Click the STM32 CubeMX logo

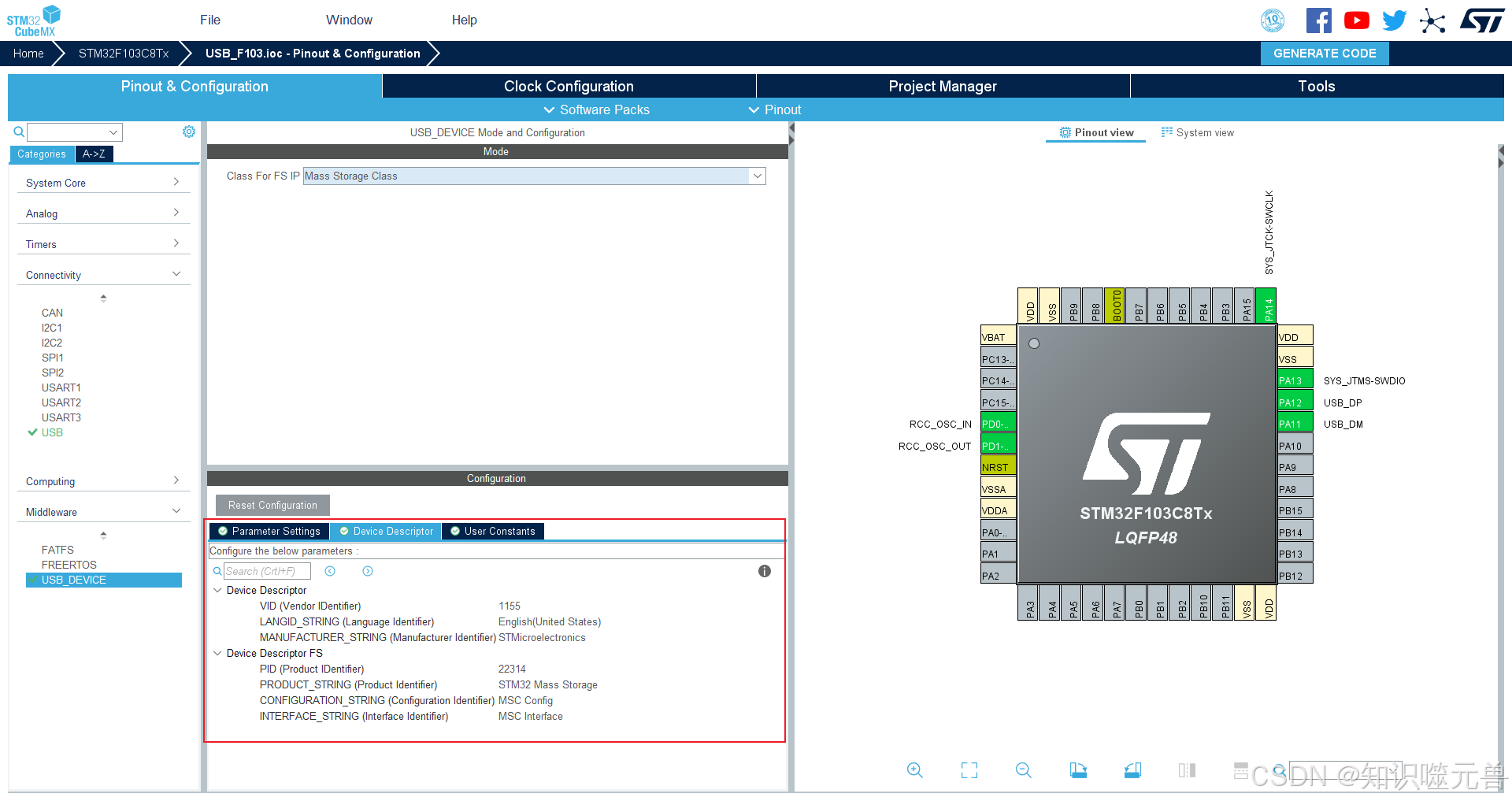(33, 20)
